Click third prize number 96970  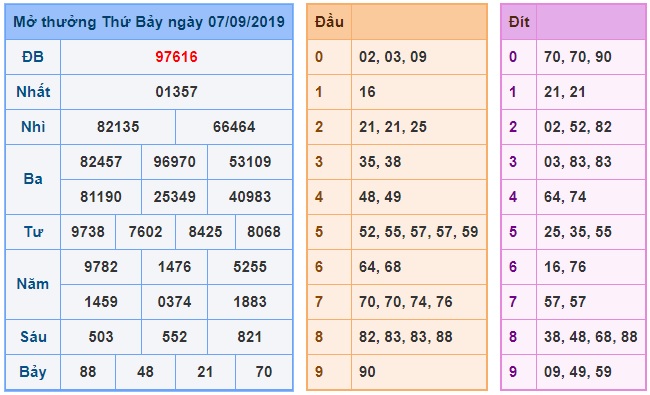[174, 162]
